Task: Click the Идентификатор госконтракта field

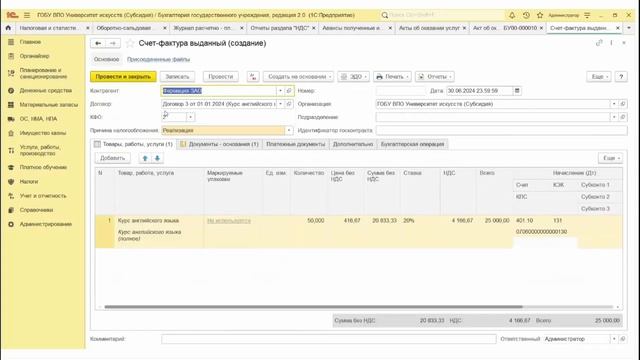Action: click(x=502, y=130)
